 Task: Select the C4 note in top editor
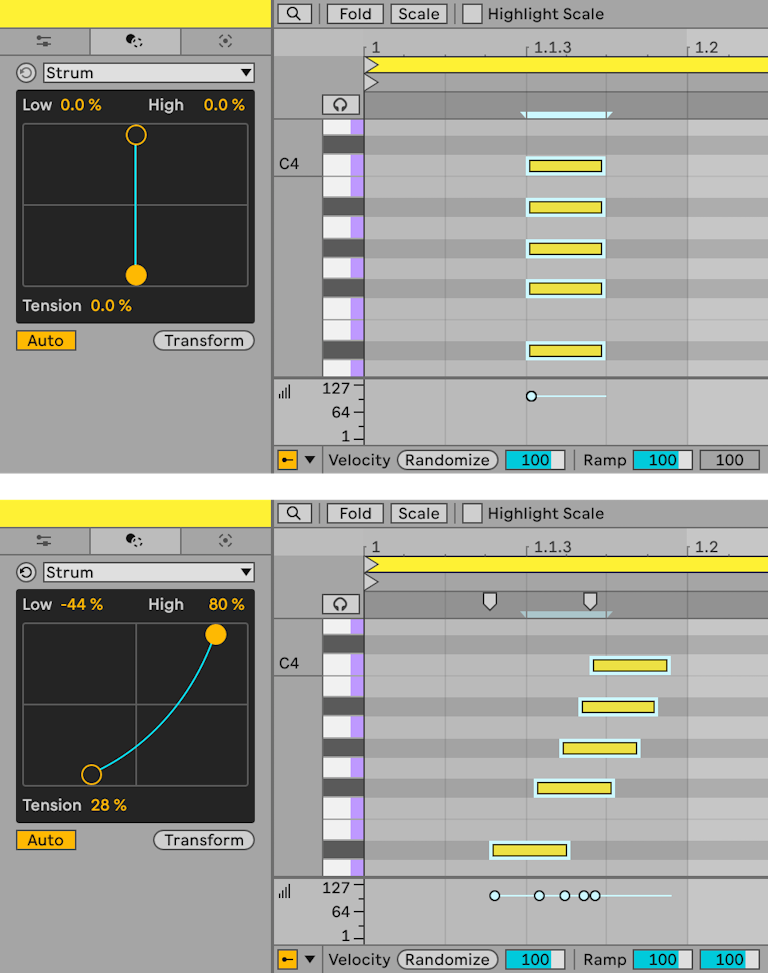[565, 166]
